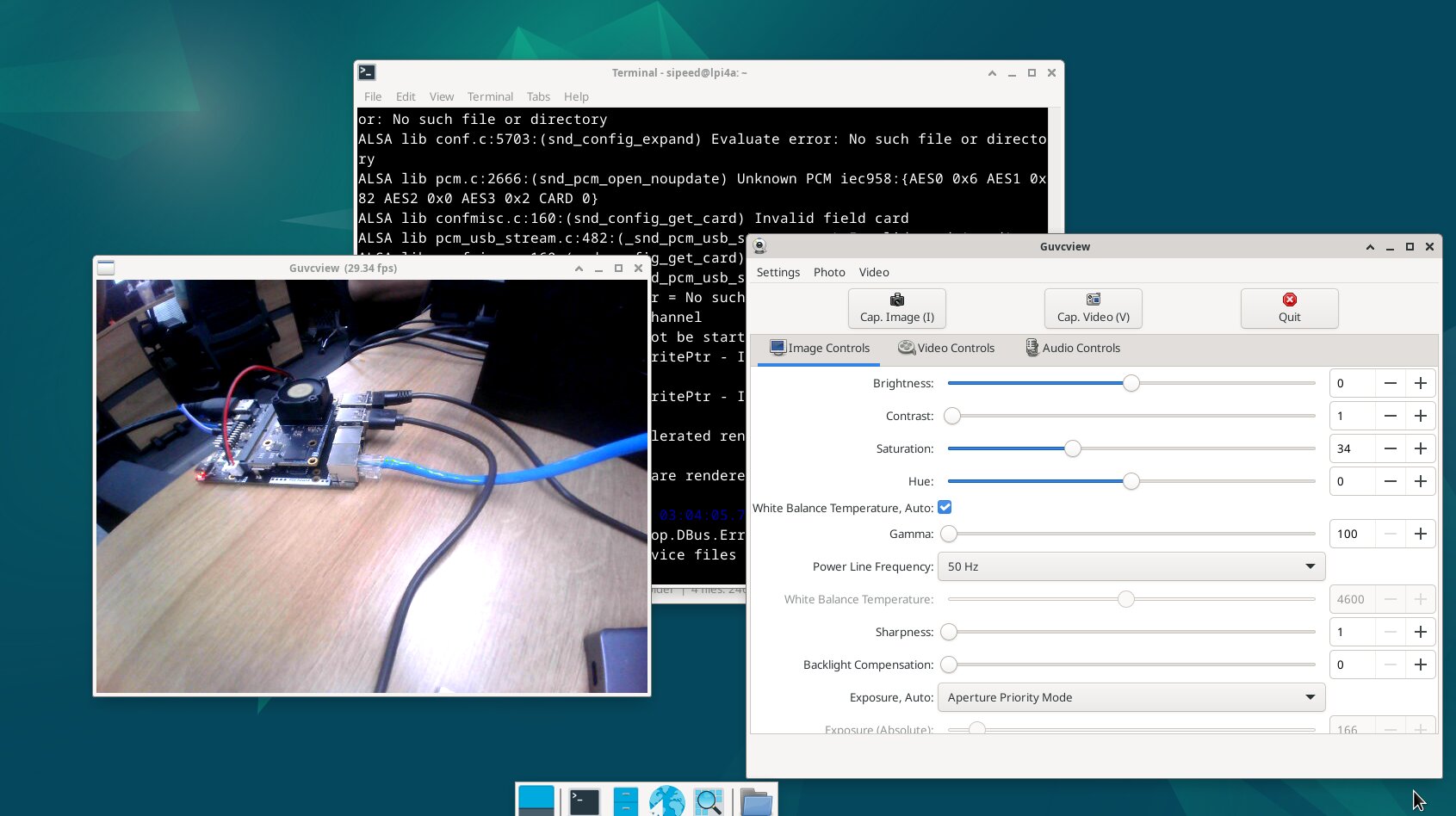Open the Terminal window's Help menu

pos(576,96)
